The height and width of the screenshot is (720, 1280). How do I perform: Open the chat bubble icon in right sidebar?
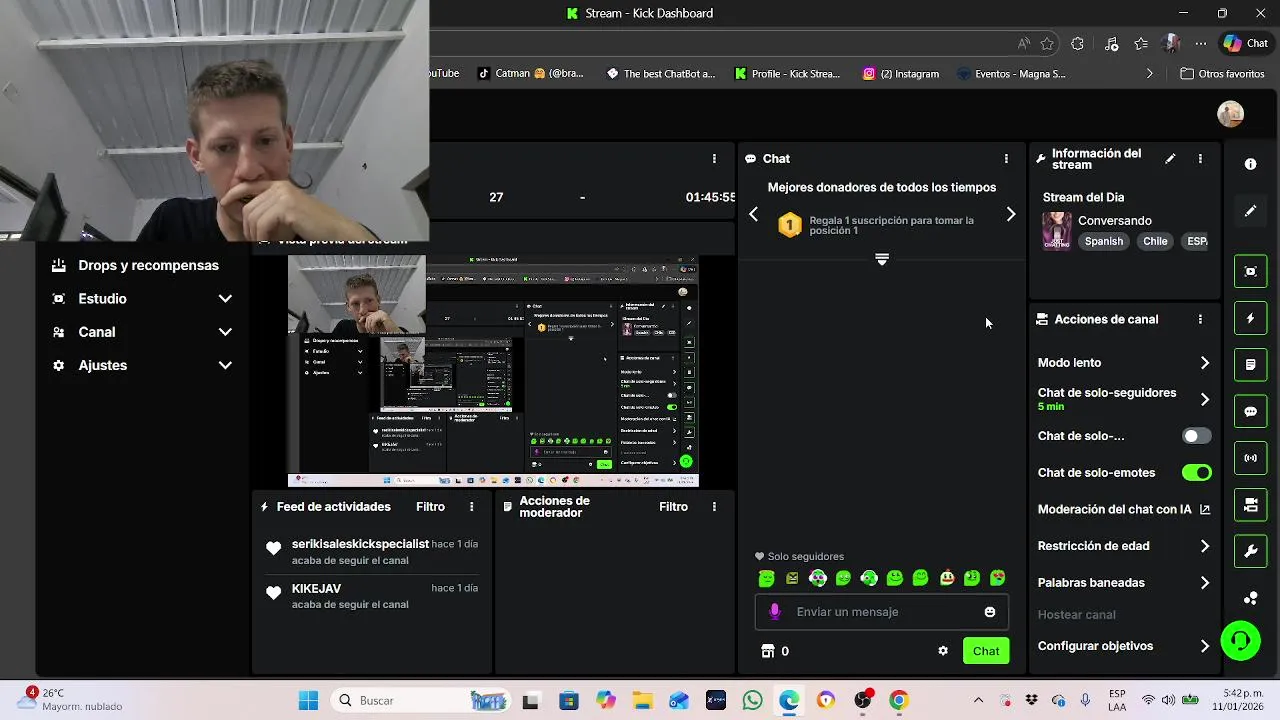click(x=1250, y=412)
